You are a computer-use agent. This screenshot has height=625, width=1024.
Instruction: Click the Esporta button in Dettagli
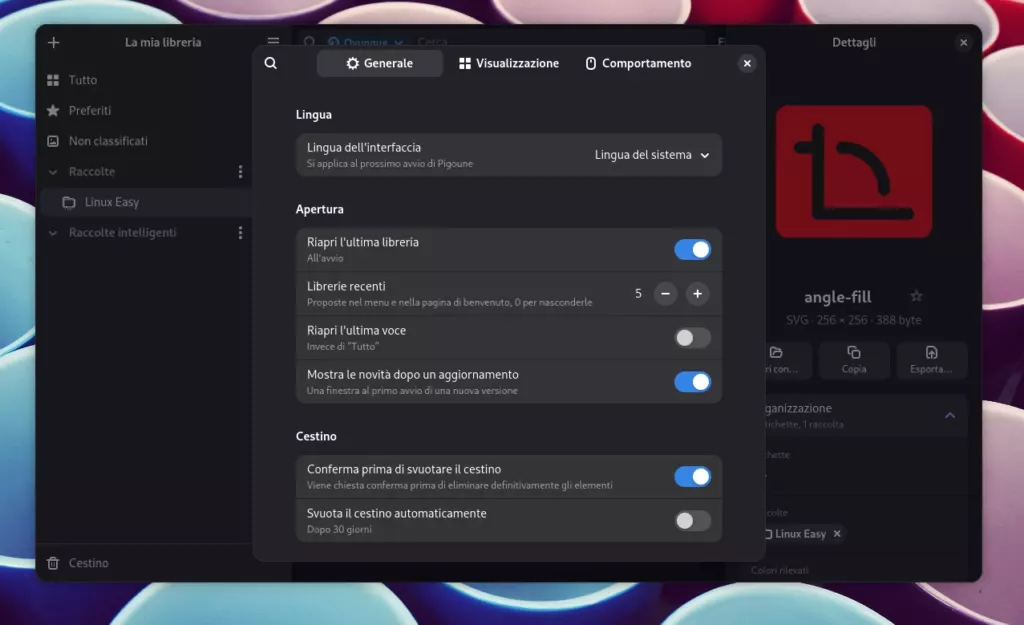pos(931,360)
